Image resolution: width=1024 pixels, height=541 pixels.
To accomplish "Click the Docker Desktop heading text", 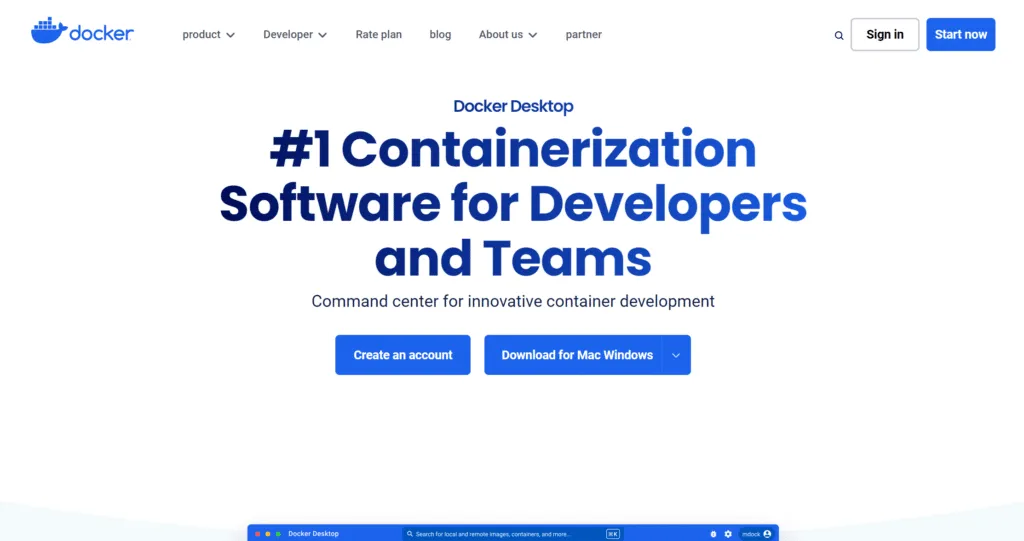I will tap(513, 106).
